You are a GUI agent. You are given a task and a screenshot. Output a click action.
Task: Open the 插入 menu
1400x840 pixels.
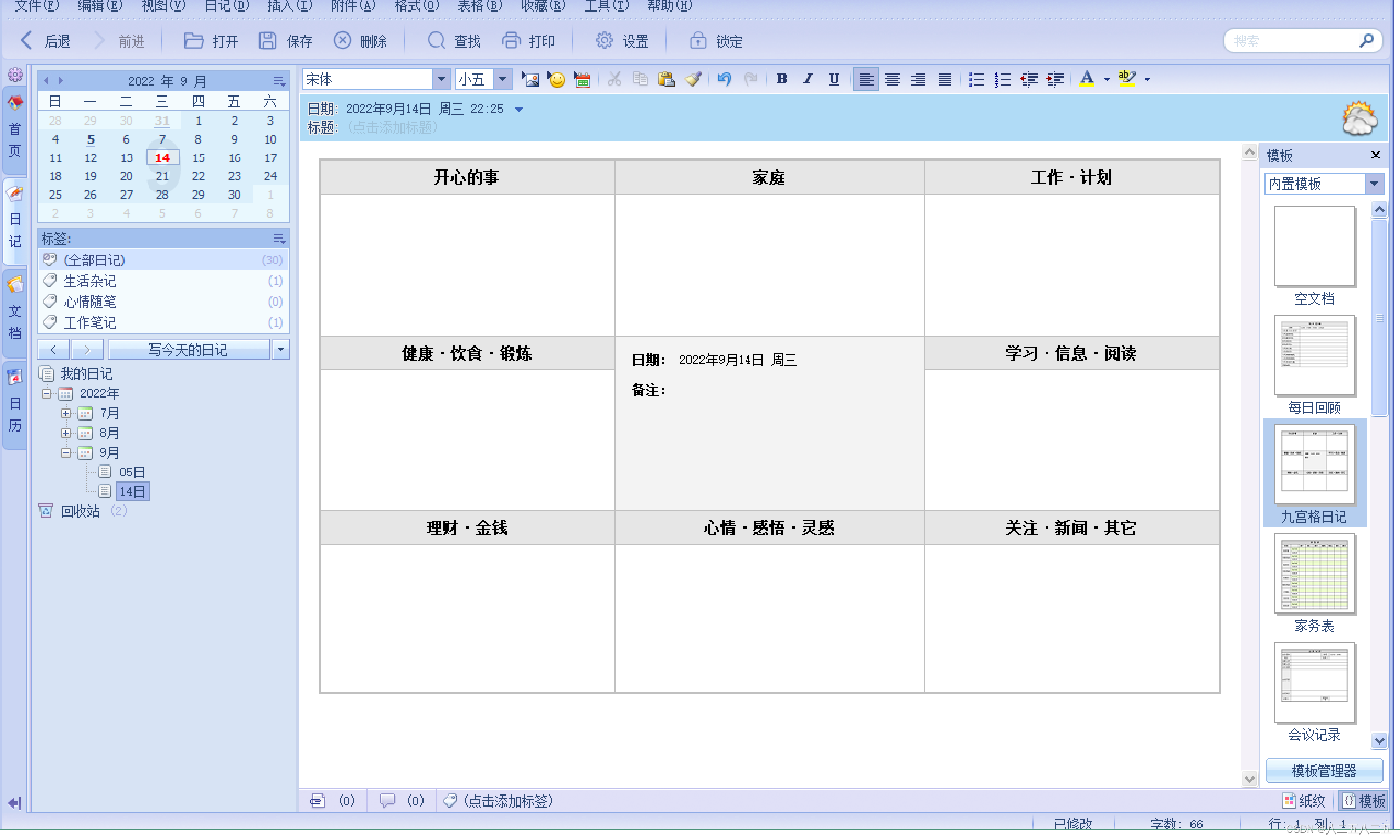290,6
